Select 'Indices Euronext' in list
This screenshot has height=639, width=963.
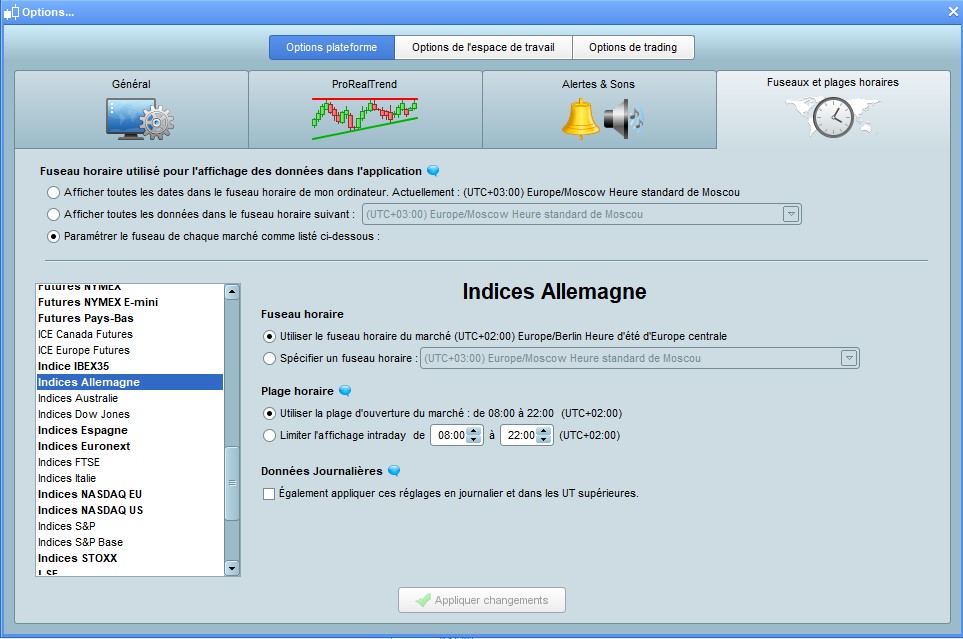pyautogui.click(x=130, y=446)
